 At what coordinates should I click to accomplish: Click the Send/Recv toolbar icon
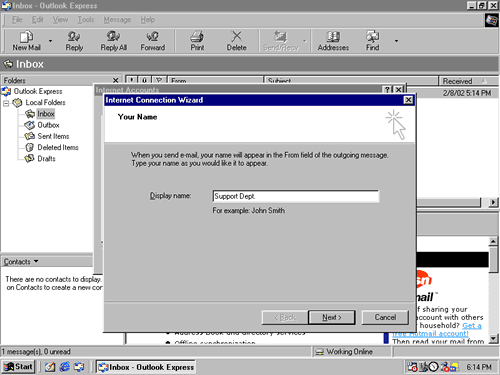[x=281, y=41]
